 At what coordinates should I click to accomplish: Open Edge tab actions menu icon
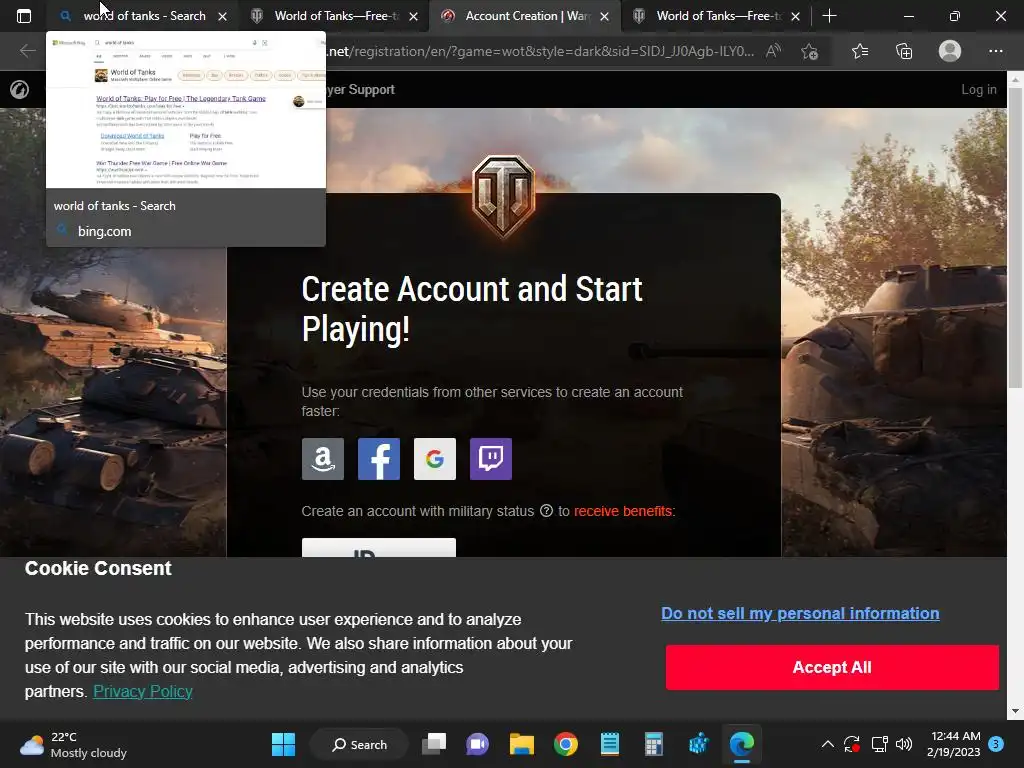pyautogui.click(x=24, y=16)
